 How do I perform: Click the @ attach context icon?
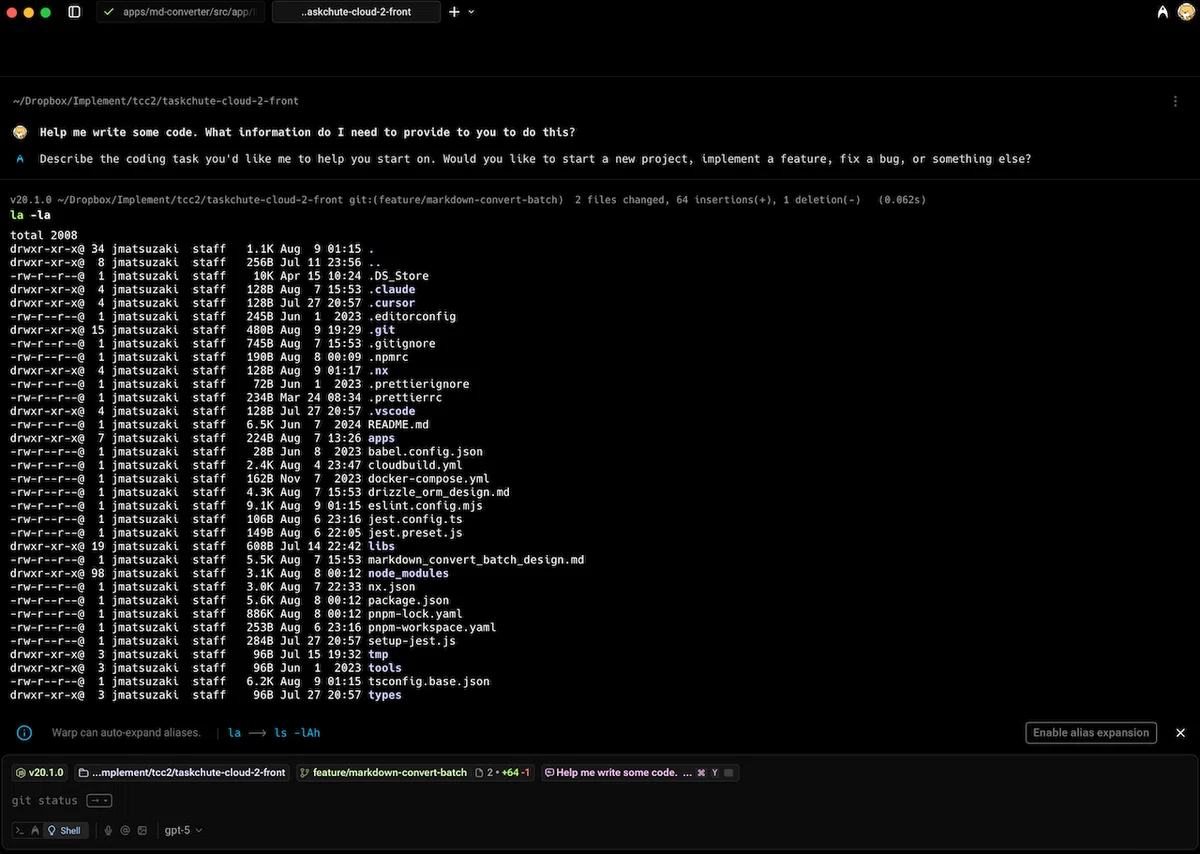(x=125, y=830)
